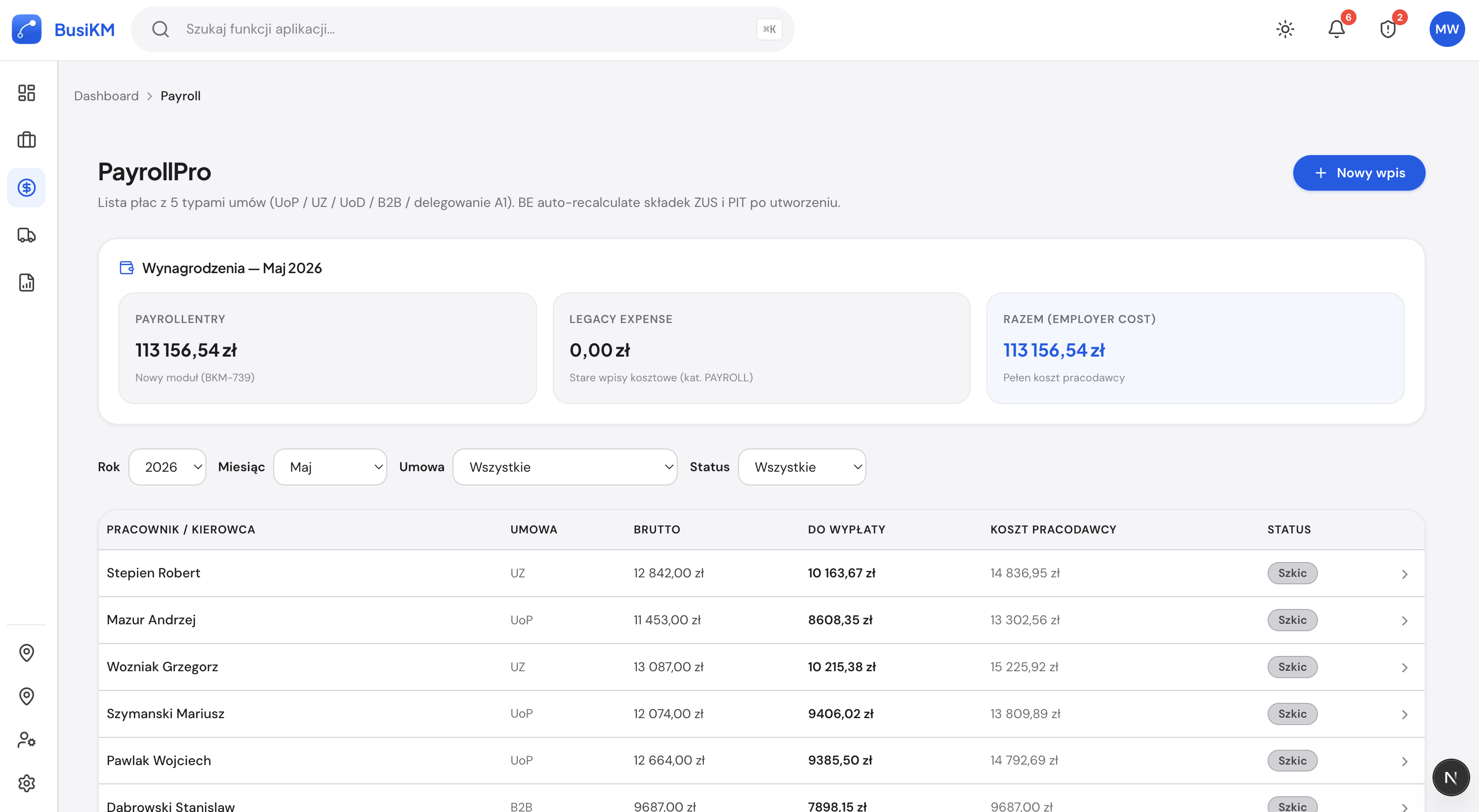Select employee name Dabrowski Stanislaw
The width and height of the screenshot is (1479, 812).
tap(170, 806)
